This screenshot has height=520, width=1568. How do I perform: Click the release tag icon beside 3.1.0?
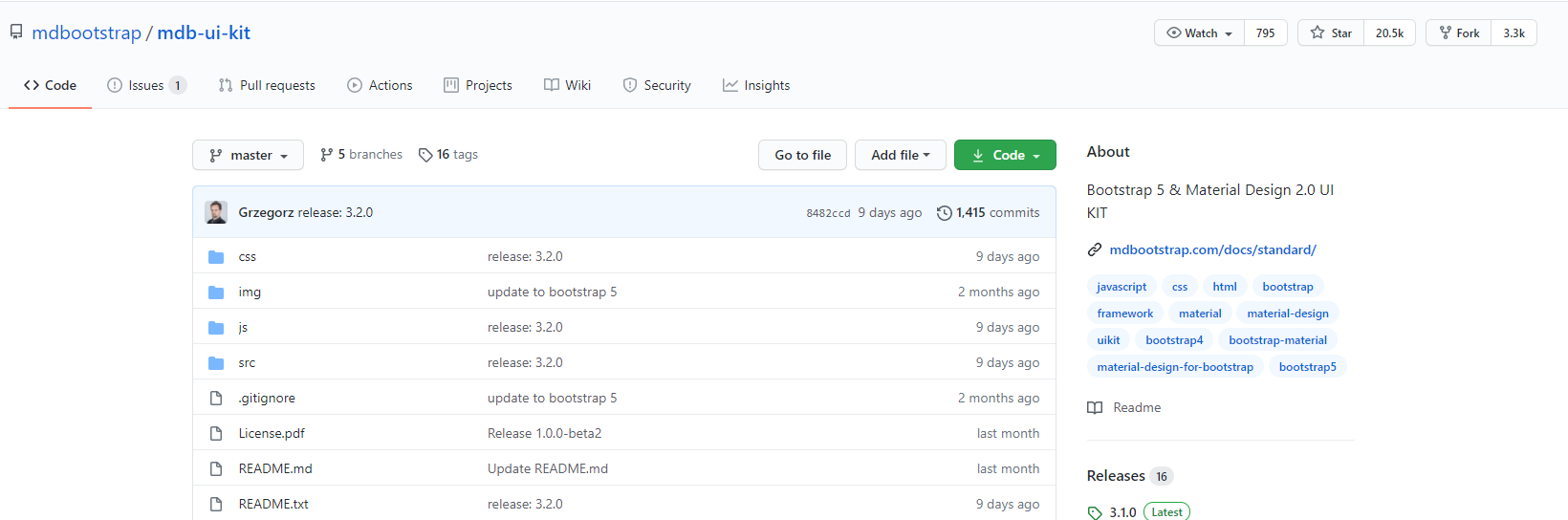point(1095,513)
